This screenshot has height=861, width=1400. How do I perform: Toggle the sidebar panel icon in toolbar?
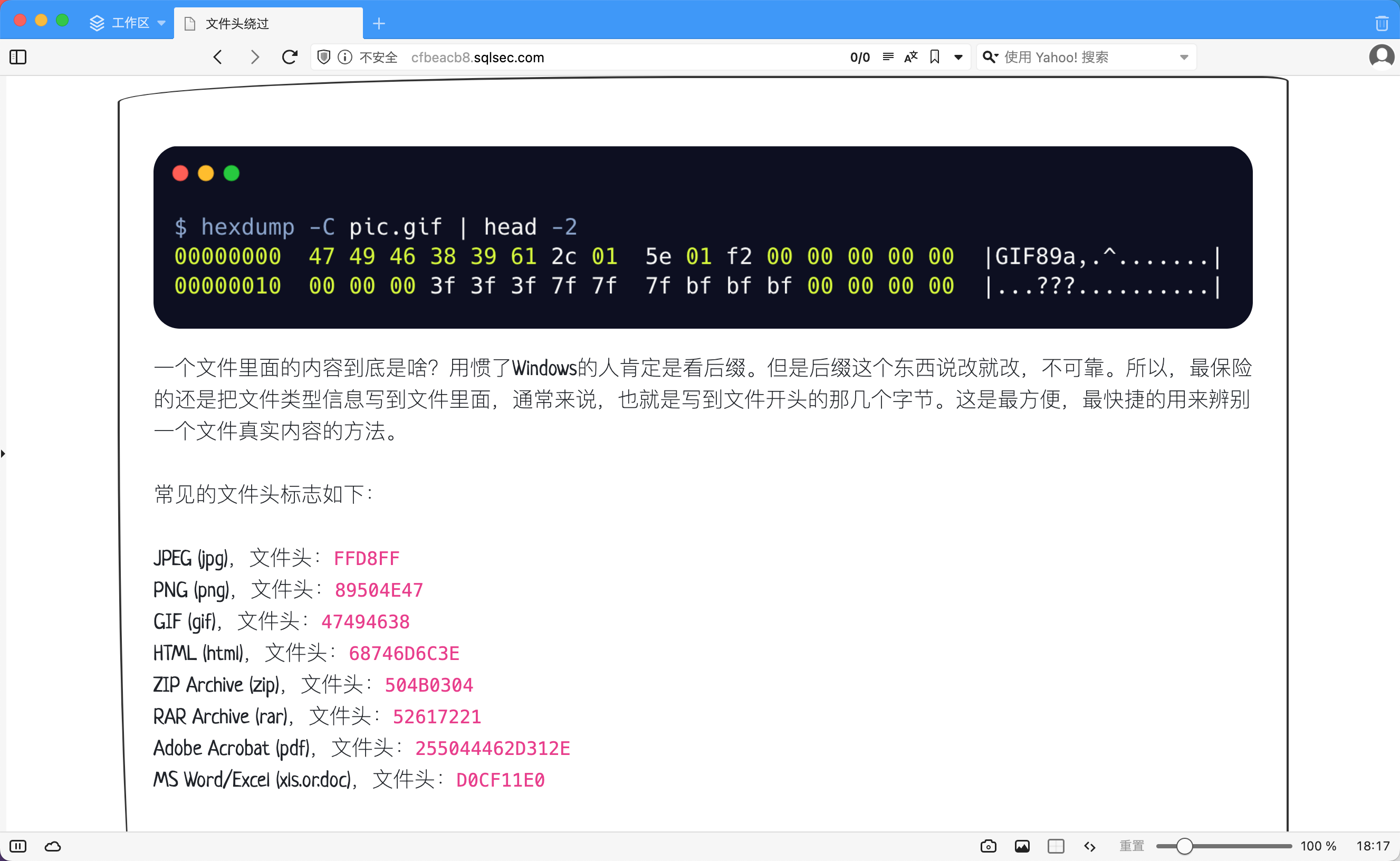pos(18,57)
